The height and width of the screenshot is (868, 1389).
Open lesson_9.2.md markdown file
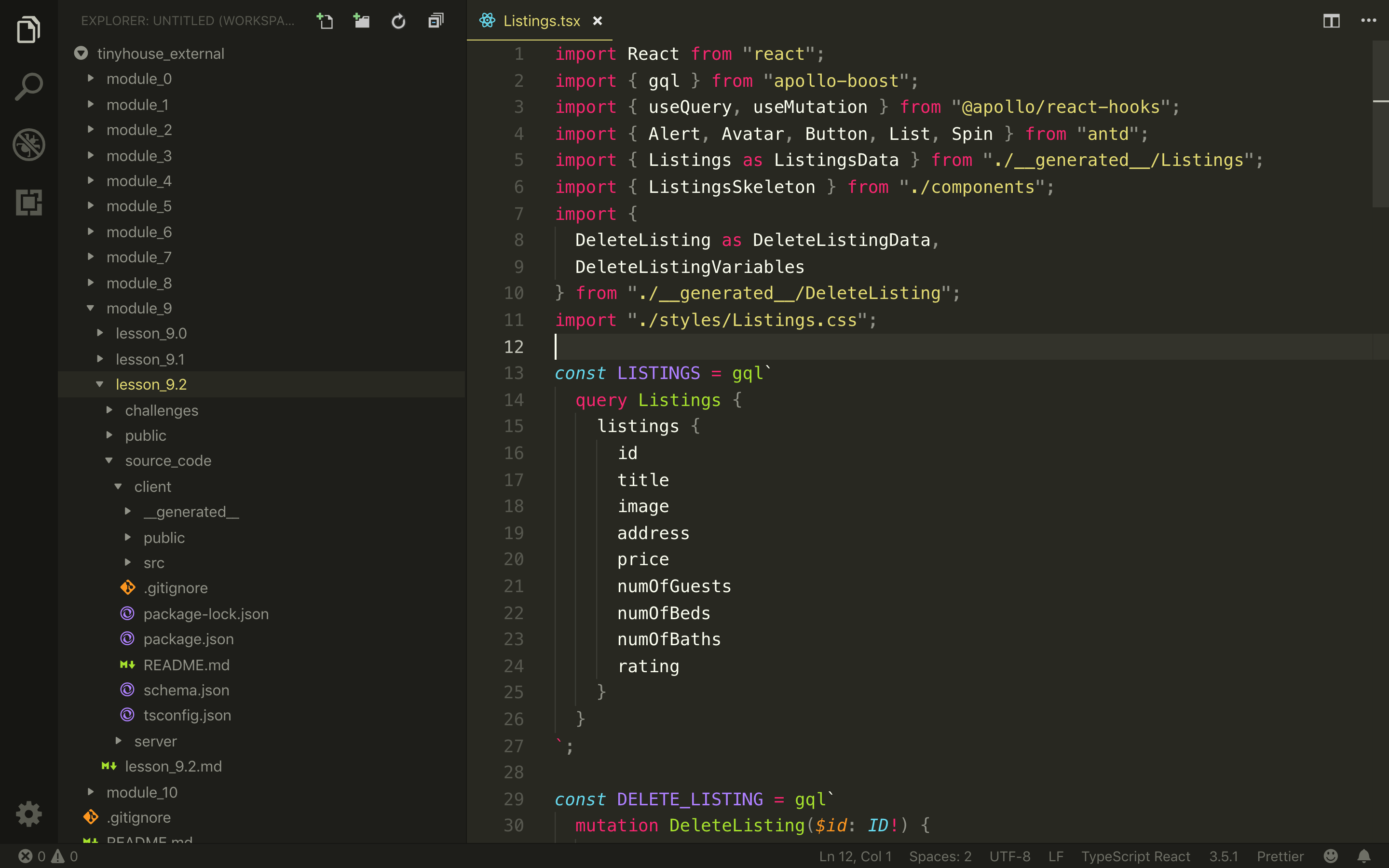coord(173,766)
